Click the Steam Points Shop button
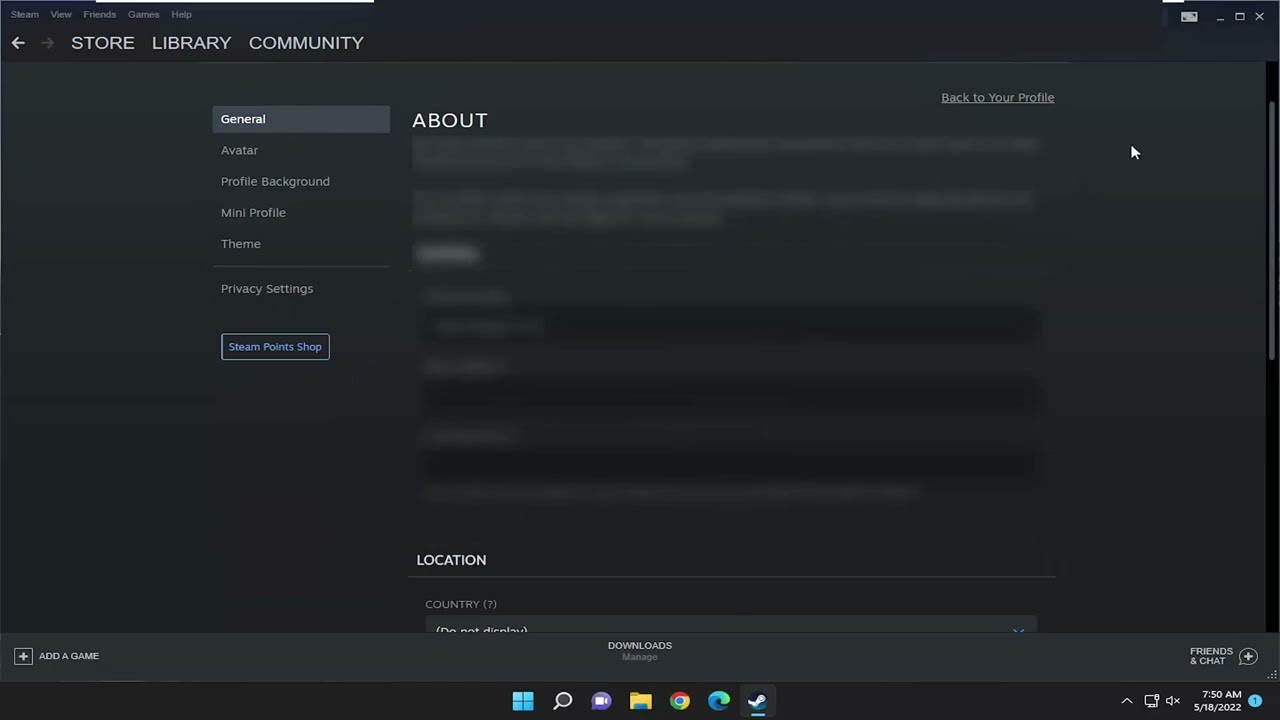 click(275, 346)
